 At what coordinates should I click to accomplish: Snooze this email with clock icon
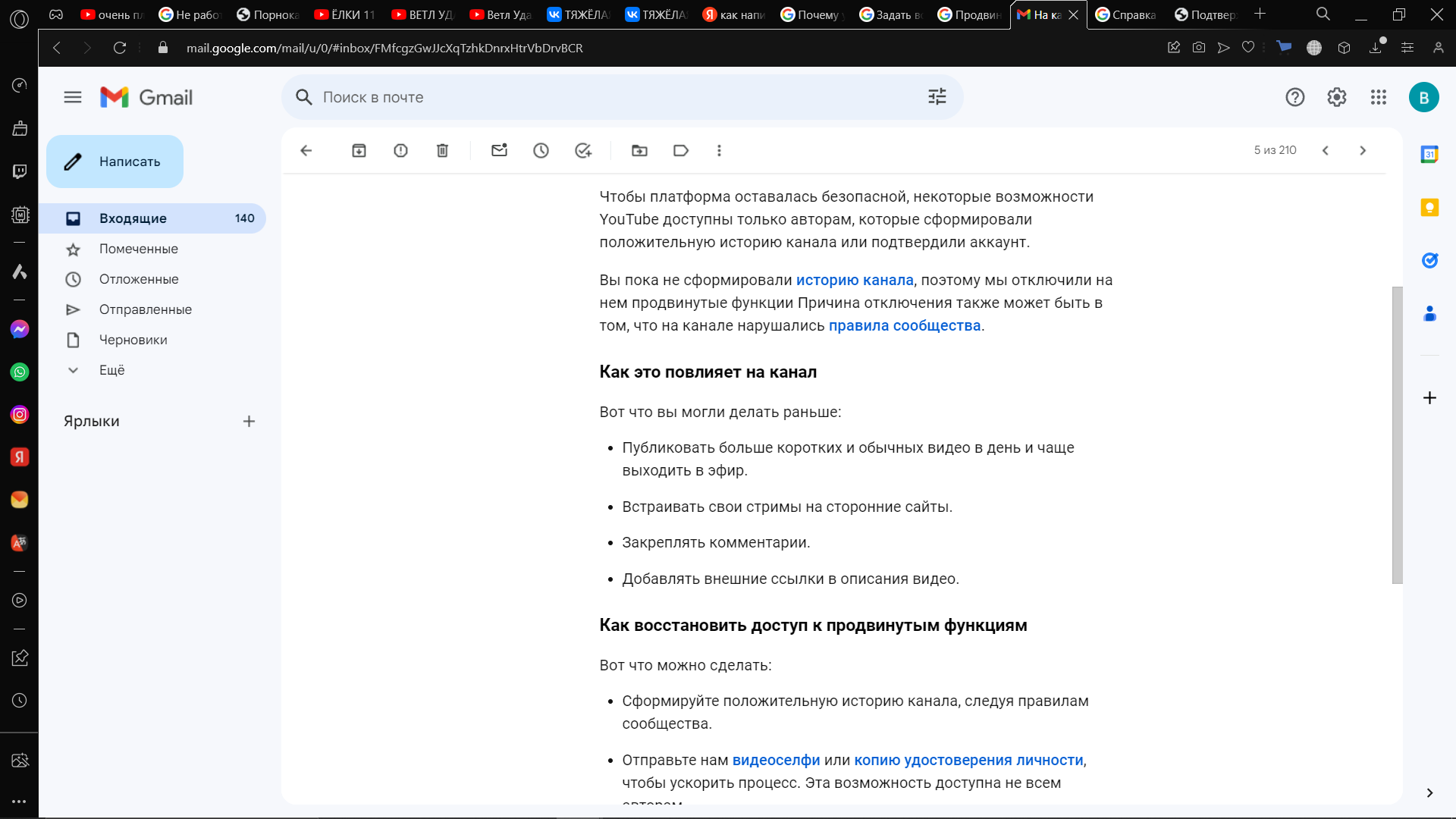541,151
